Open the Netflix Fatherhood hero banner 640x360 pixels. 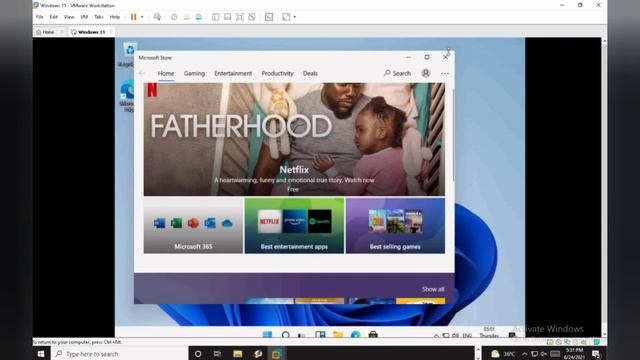pyautogui.click(x=294, y=139)
